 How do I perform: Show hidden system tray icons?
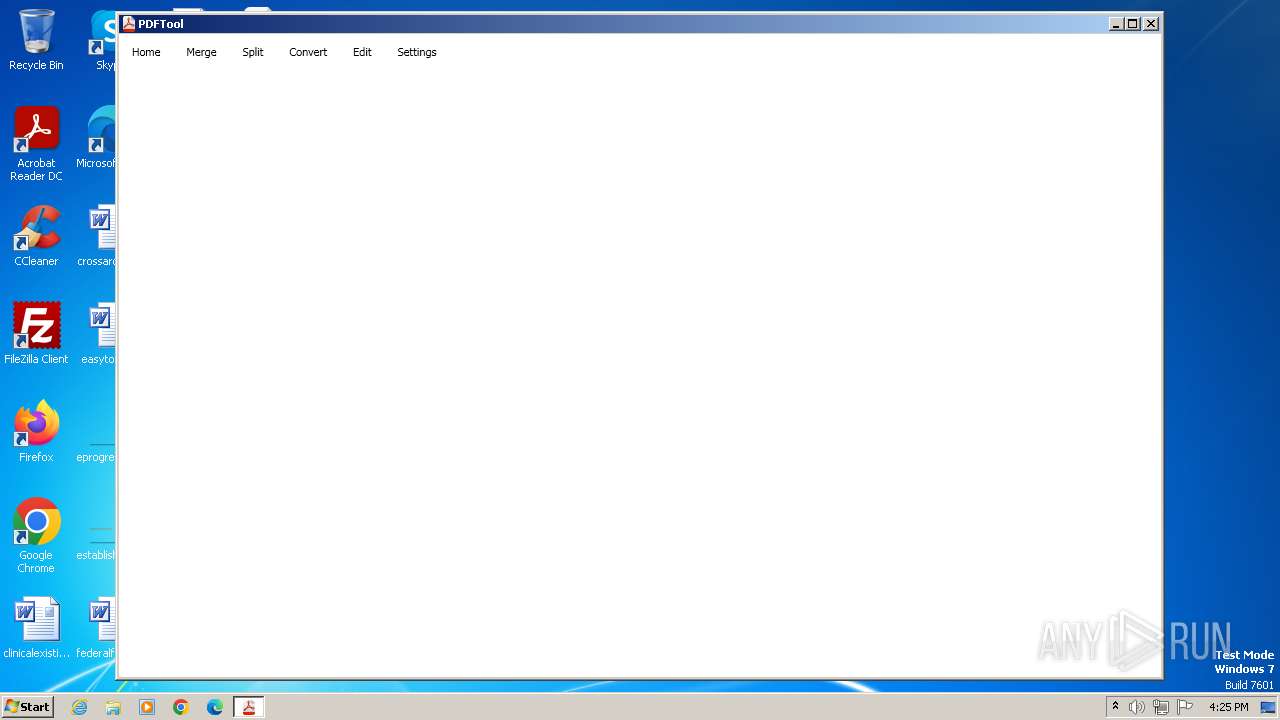[x=1115, y=707]
